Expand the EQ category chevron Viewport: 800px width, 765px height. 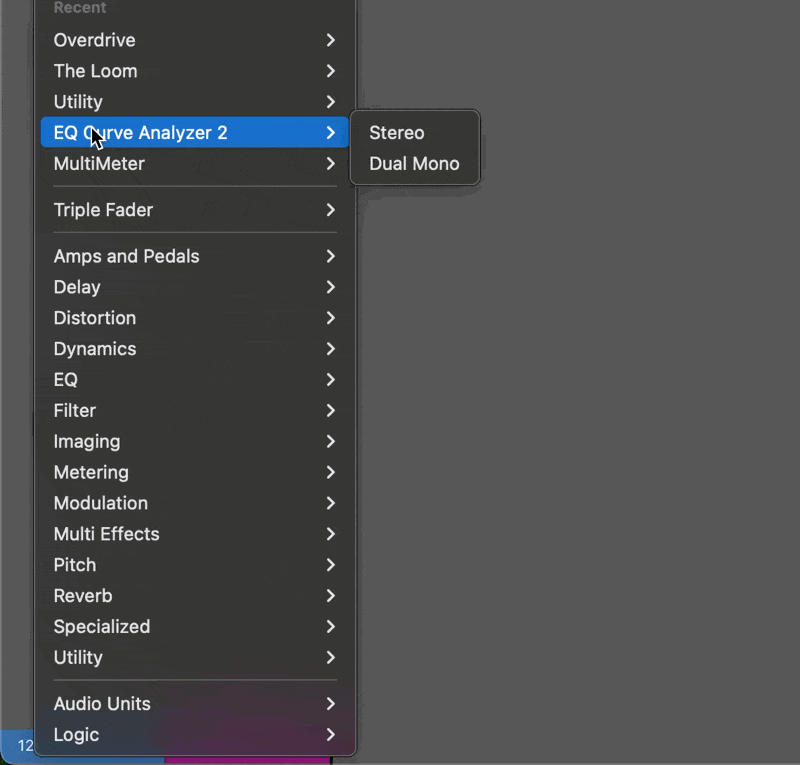tap(330, 380)
